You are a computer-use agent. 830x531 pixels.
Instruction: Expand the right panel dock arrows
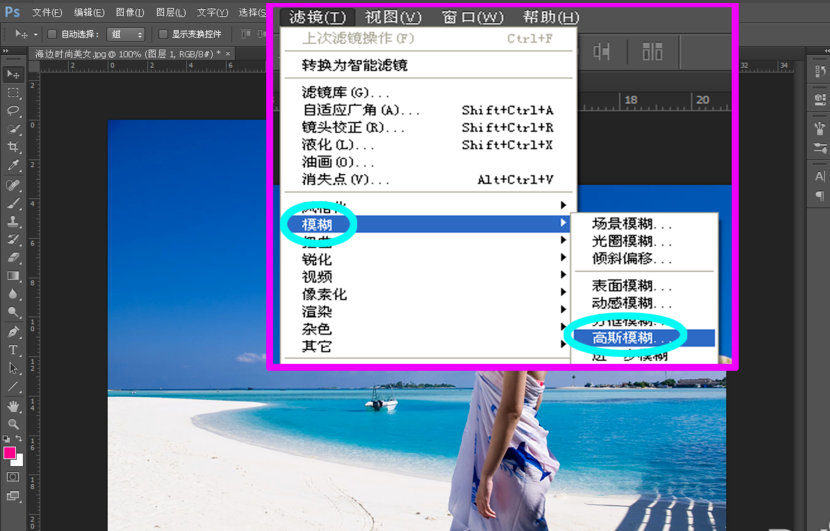tap(826, 51)
